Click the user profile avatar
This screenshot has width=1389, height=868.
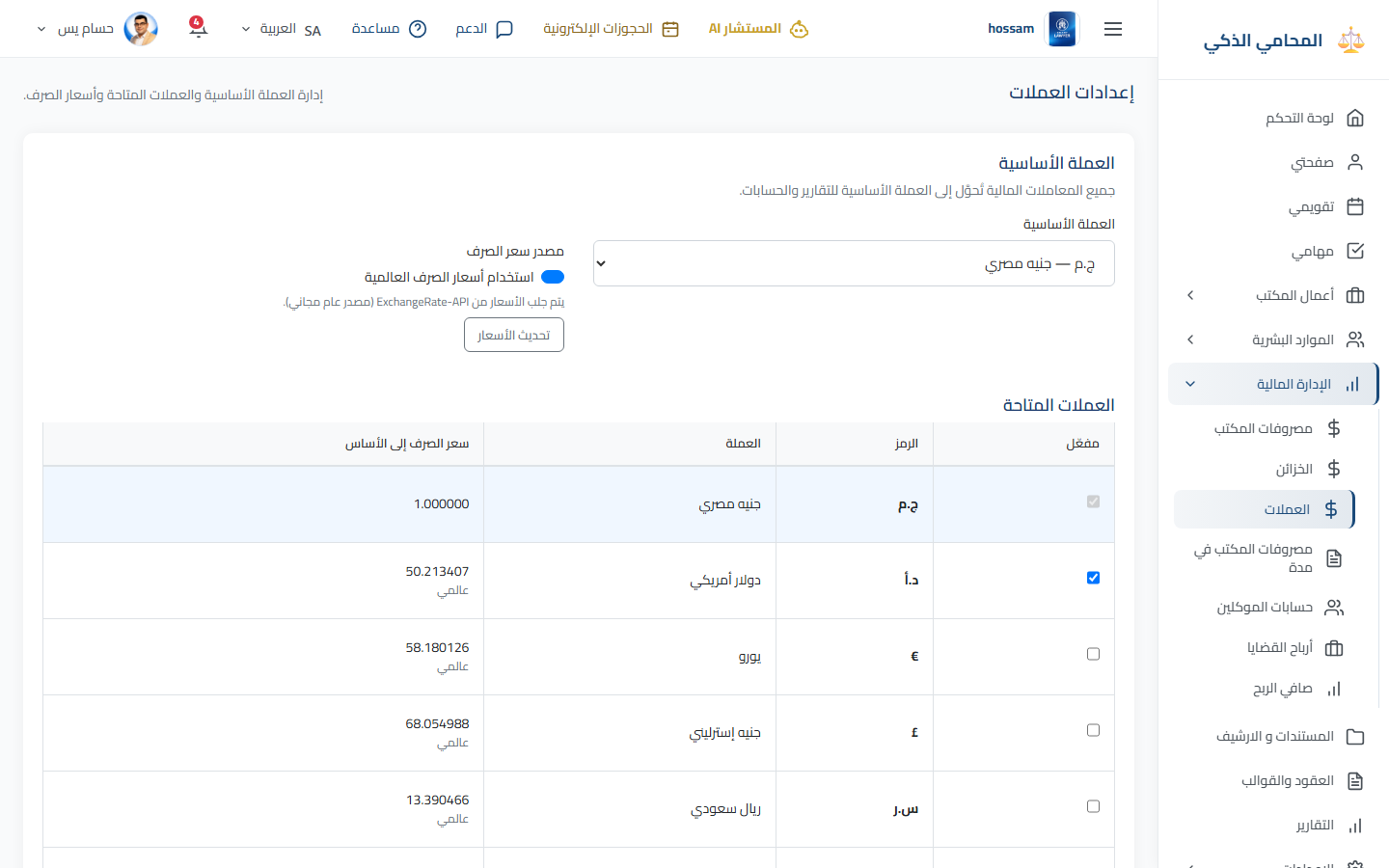pyautogui.click(x=142, y=29)
